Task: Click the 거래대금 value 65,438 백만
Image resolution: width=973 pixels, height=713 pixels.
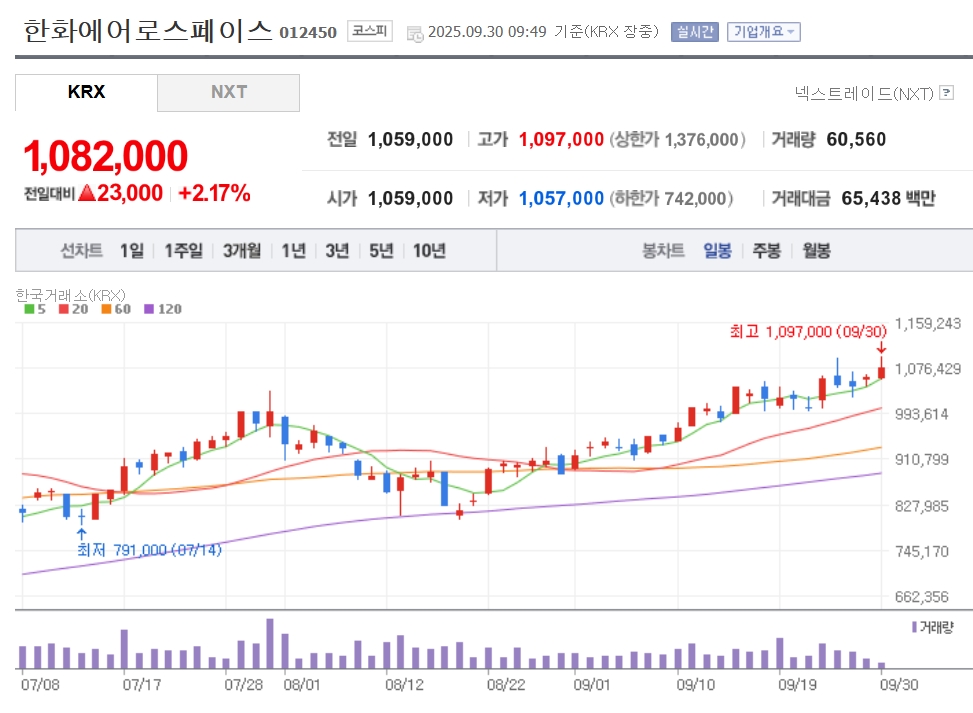Action: (889, 199)
